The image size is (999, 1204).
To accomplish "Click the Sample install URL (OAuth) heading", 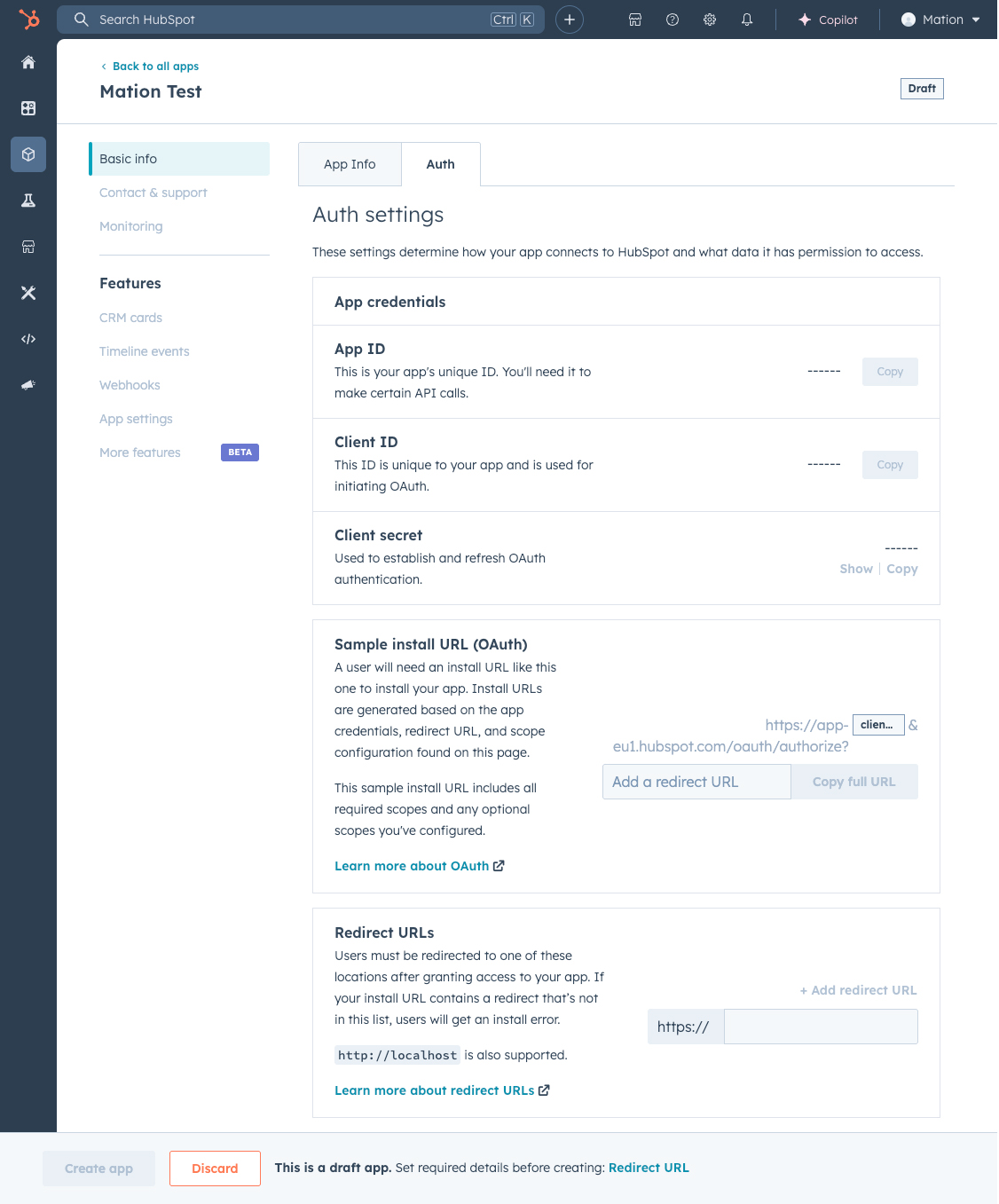I will [431, 644].
